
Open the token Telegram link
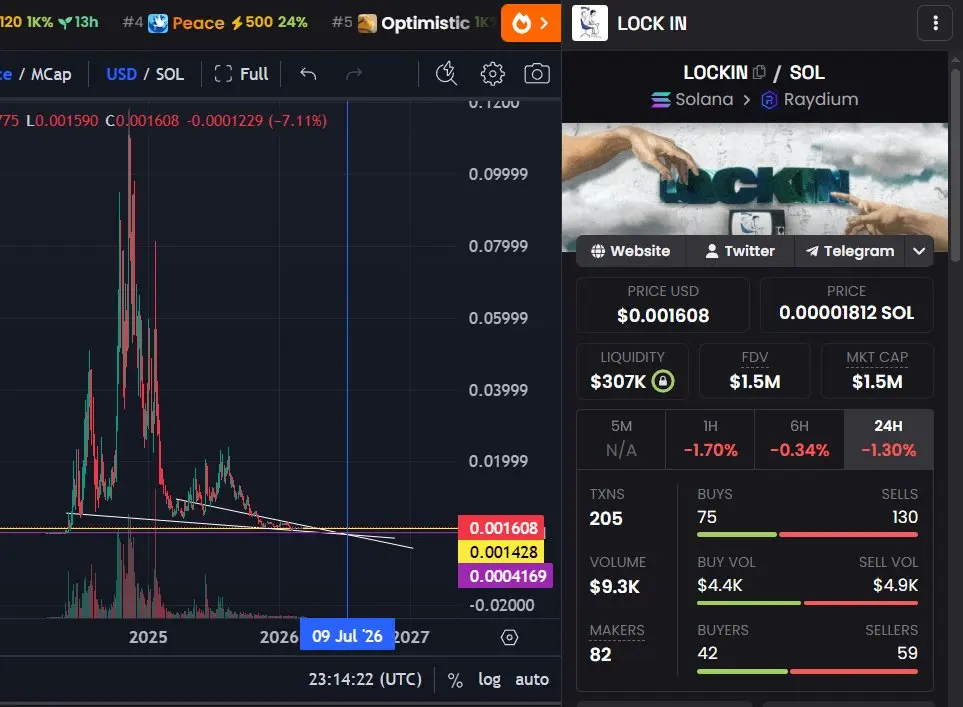850,251
